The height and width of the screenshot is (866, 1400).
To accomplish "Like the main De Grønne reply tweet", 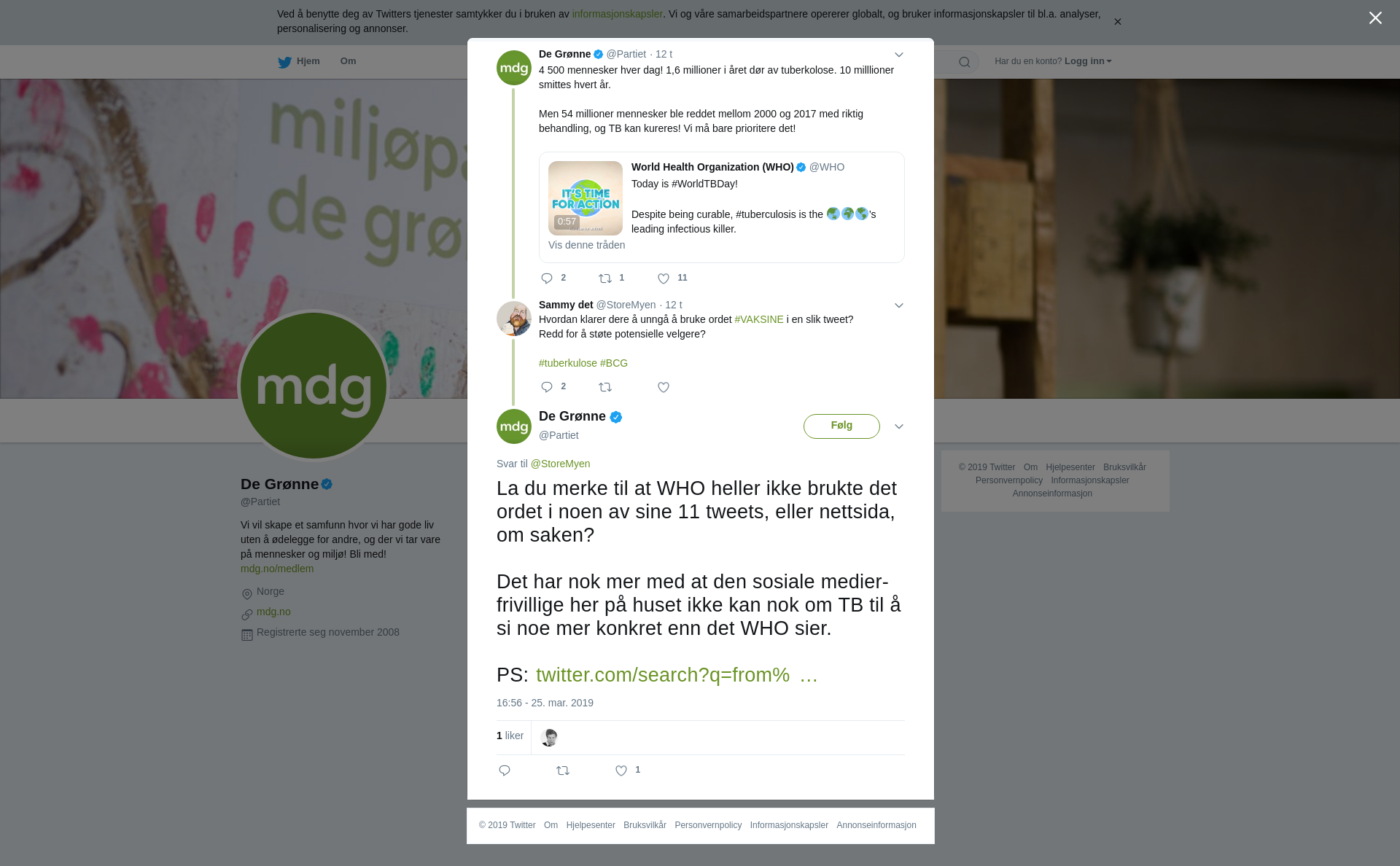I will [621, 771].
